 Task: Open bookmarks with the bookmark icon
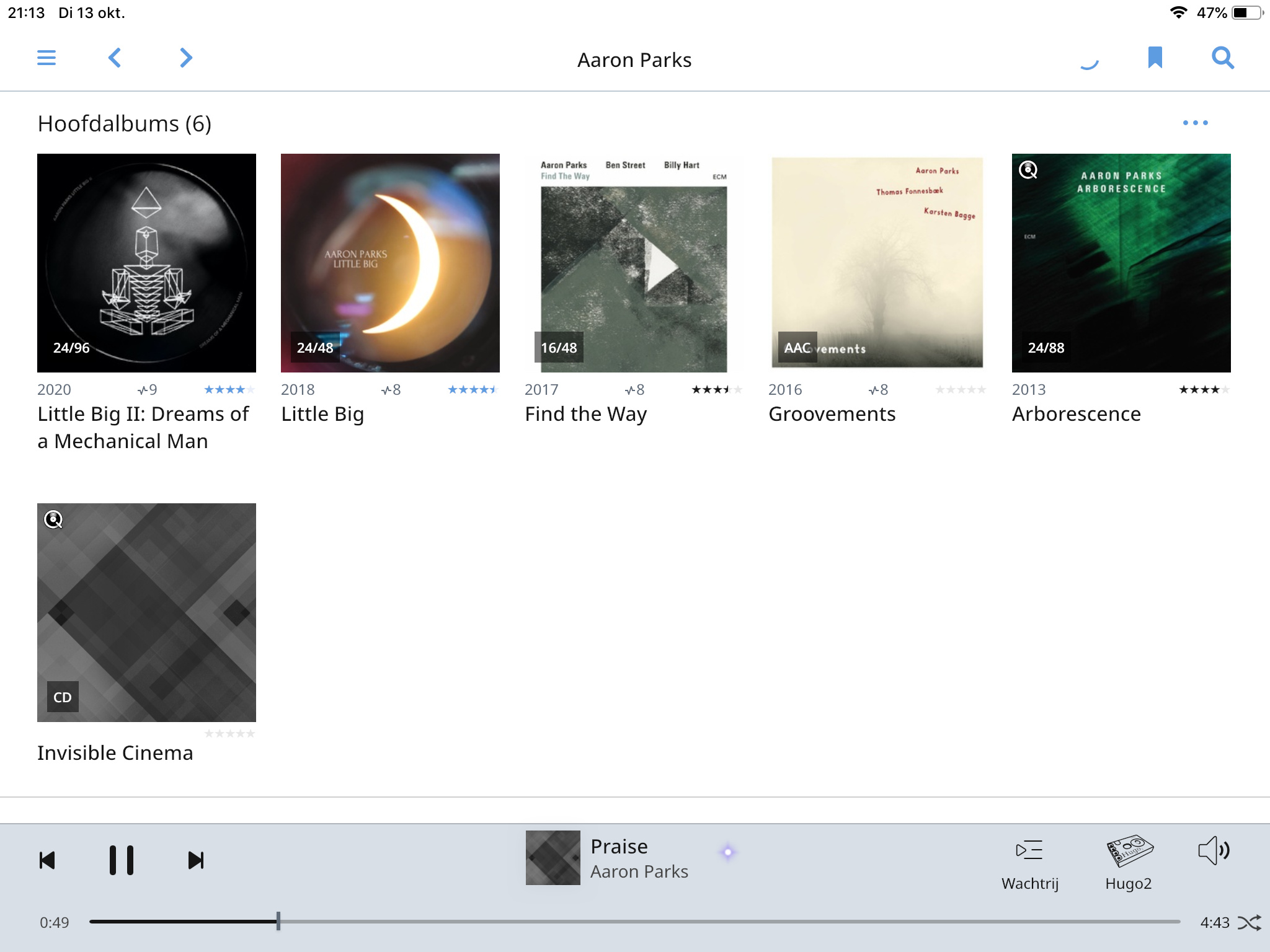pos(1155,58)
